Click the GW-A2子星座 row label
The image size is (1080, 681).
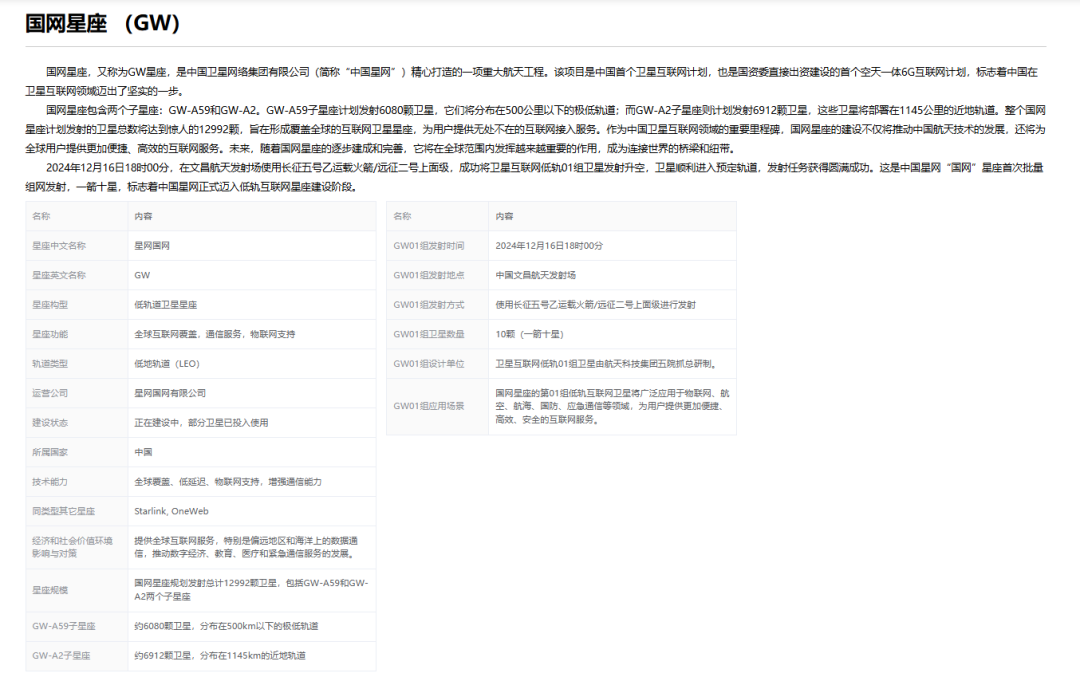(61, 656)
